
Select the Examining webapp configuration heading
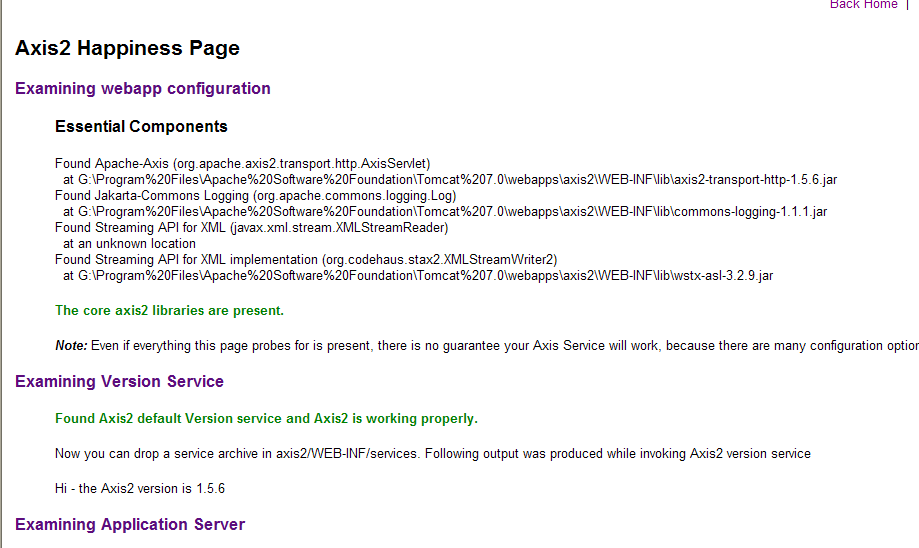tap(143, 89)
